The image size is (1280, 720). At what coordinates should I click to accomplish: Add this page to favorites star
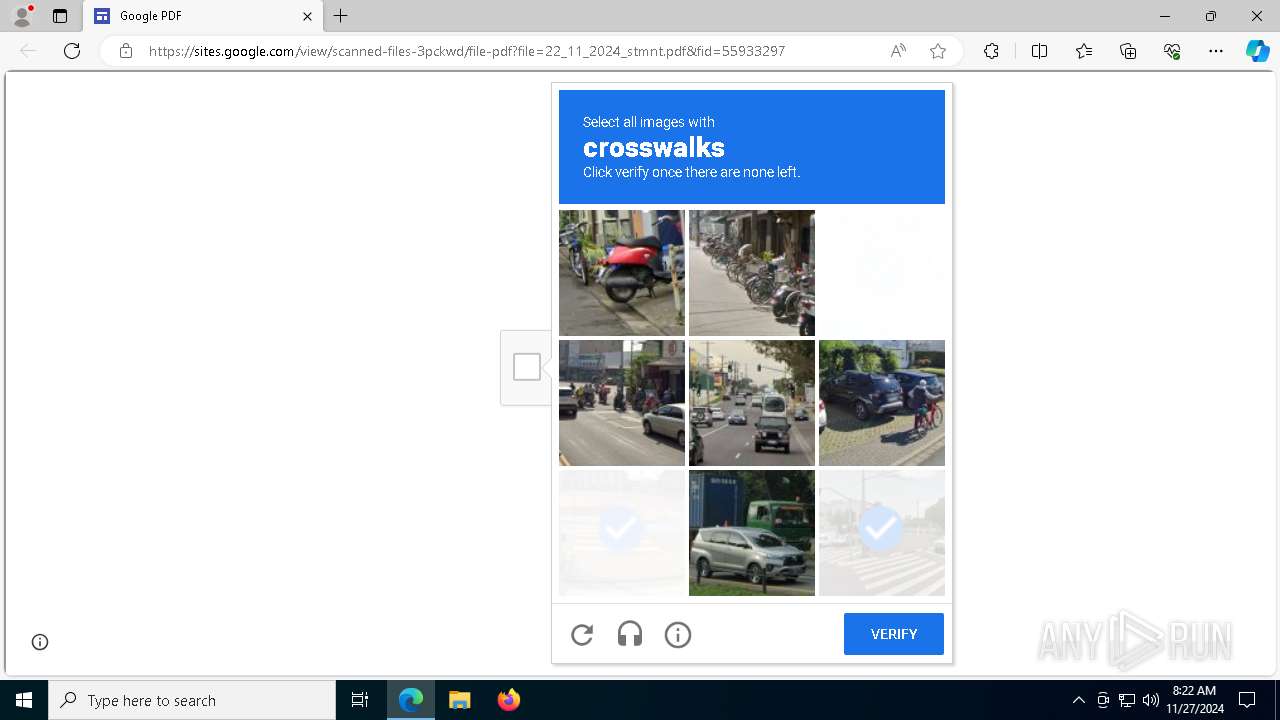938,51
